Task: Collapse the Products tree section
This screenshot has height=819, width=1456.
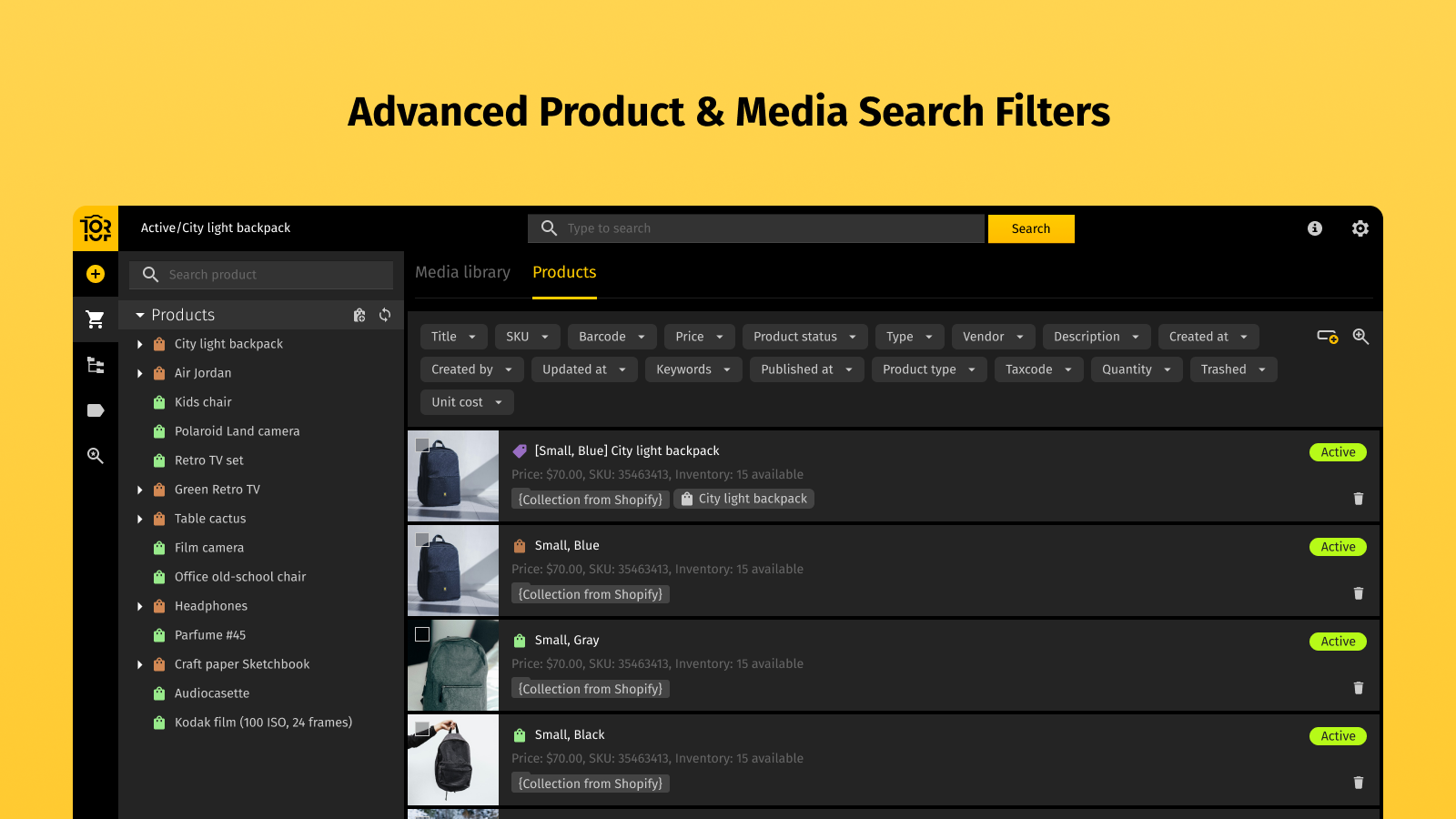Action: [x=140, y=314]
